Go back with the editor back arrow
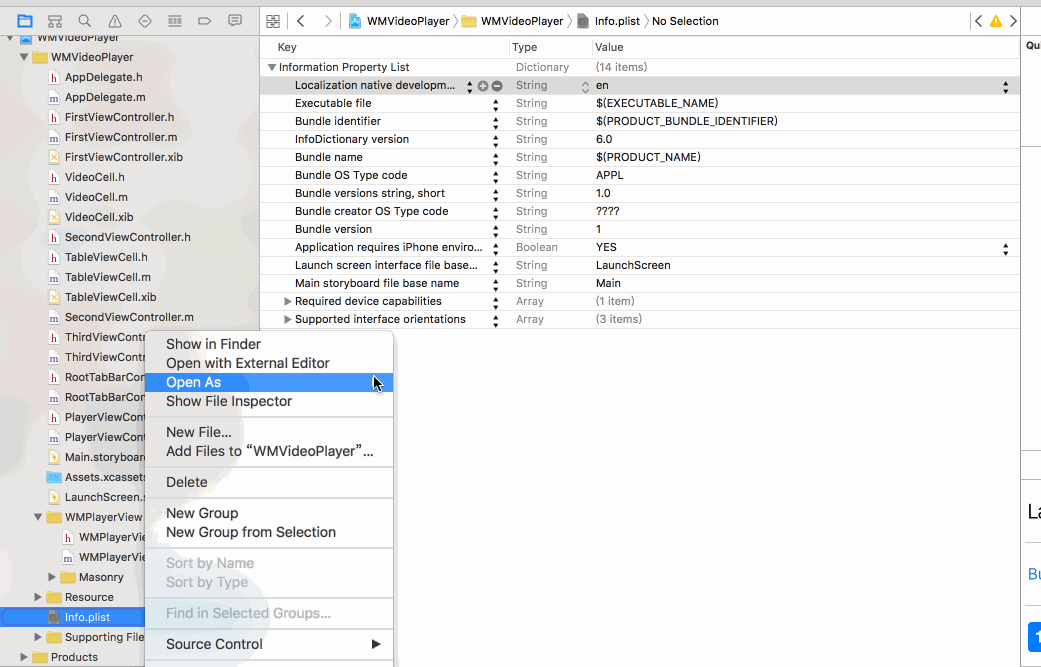 pos(301,21)
